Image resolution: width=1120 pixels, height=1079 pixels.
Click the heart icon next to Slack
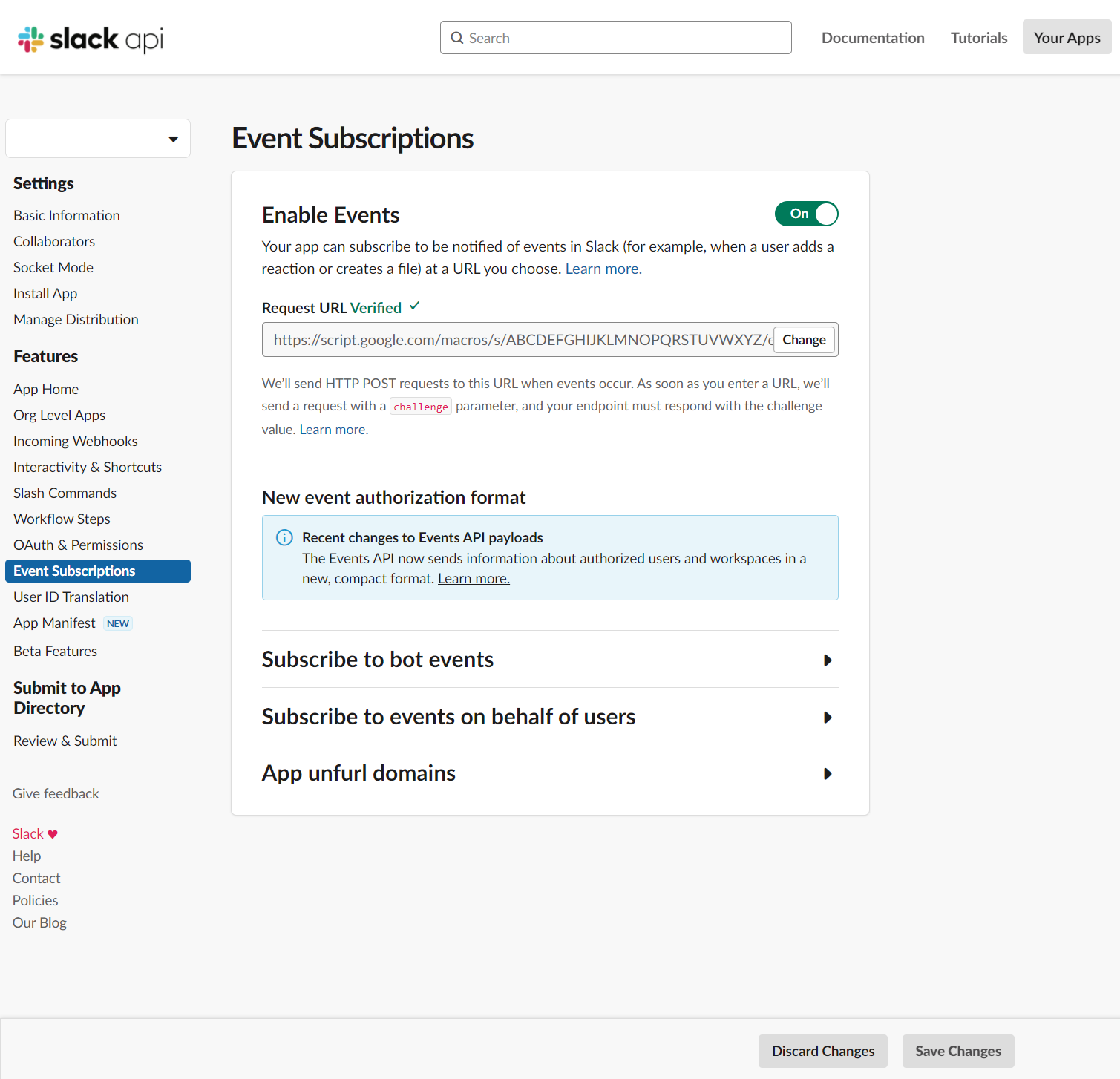53,834
